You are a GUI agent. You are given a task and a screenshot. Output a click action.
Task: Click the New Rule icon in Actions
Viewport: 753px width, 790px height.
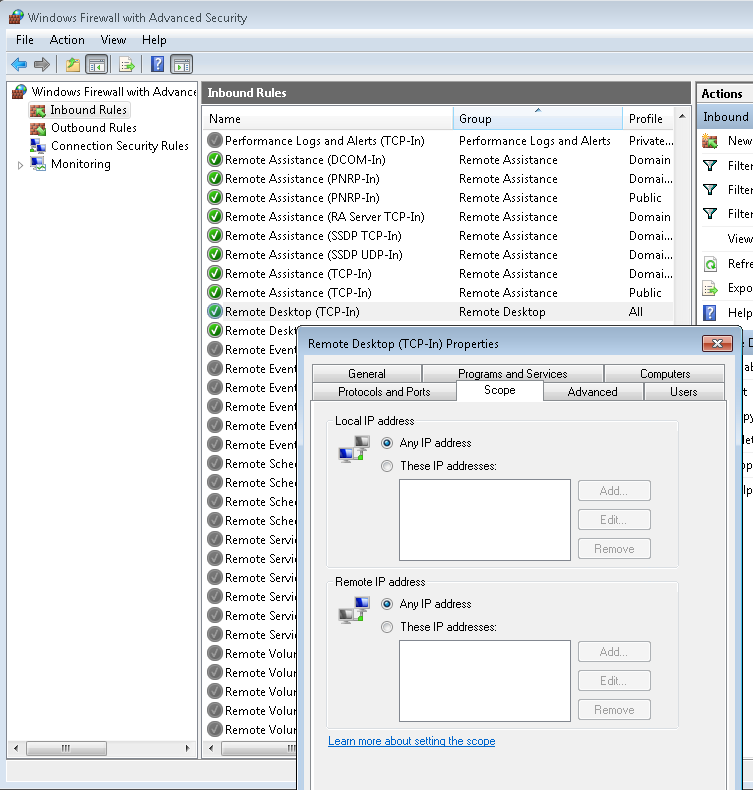[710, 141]
